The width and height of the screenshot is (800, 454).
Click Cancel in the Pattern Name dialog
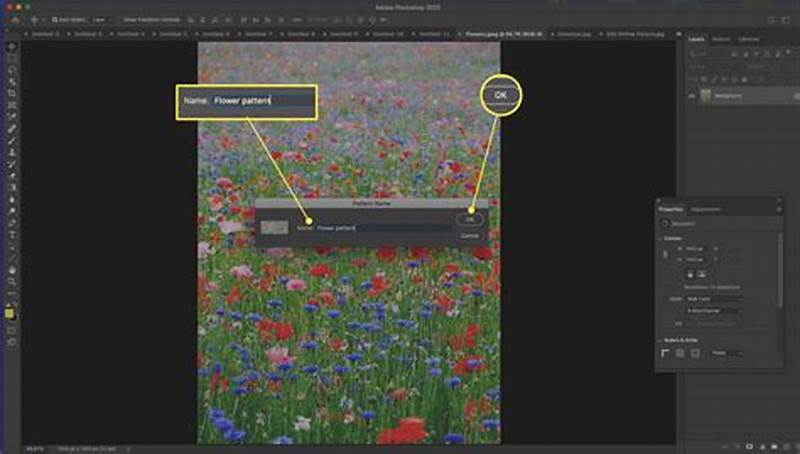[469, 236]
